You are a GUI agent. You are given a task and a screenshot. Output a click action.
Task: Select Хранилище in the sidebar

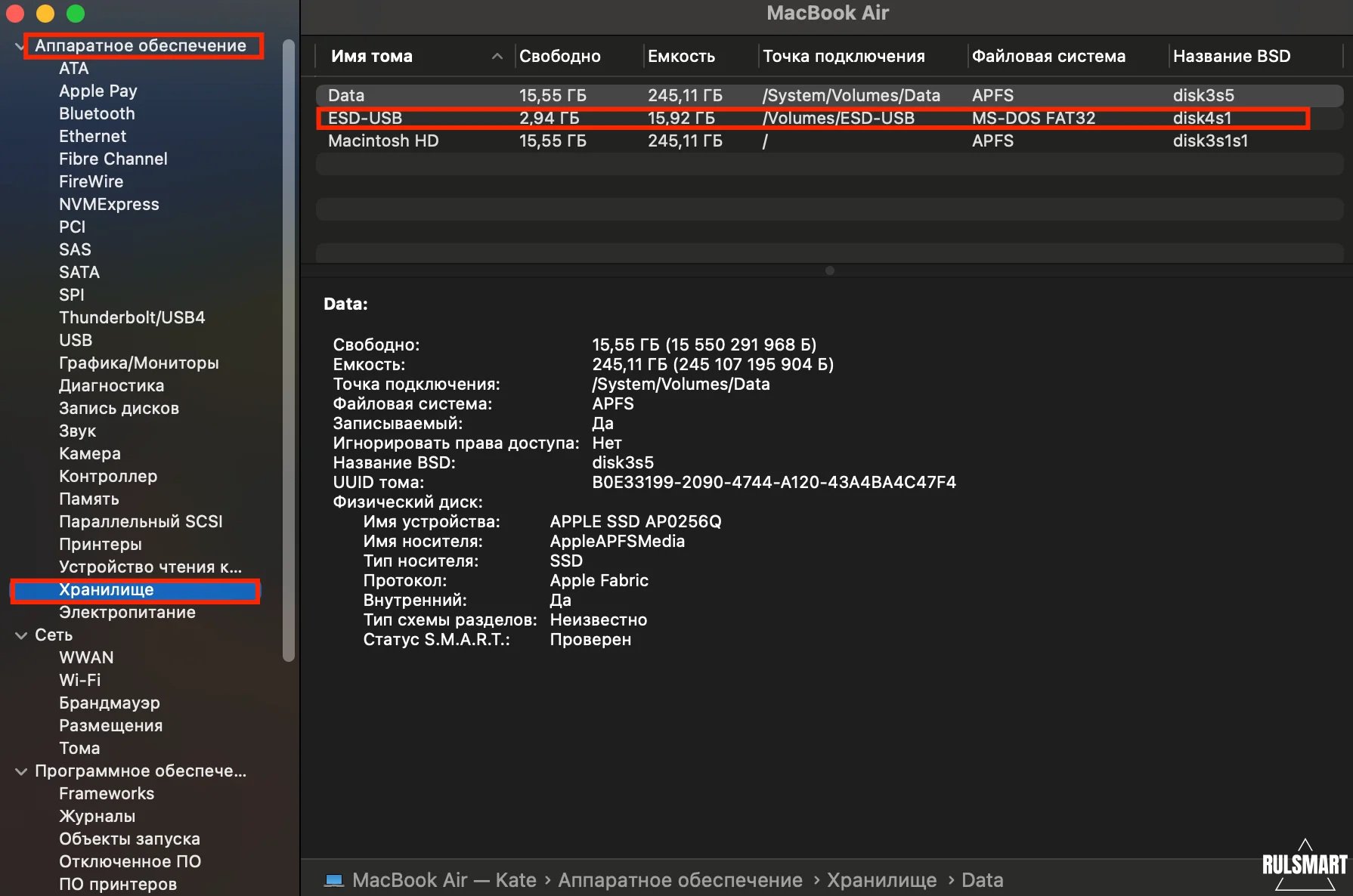(x=107, y=590)
